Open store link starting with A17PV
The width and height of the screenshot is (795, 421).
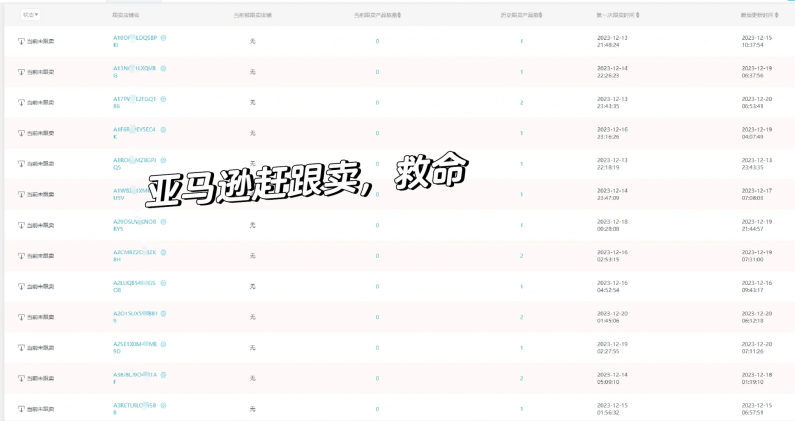point(134,102)
